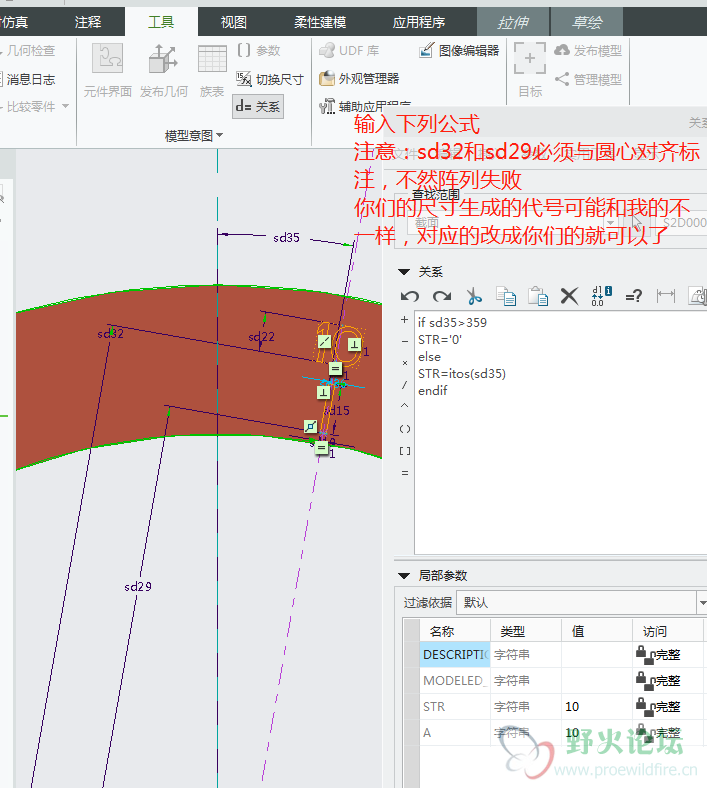Open the 草绘 contextual tab

pyautogui.click(x=587, y=22)
